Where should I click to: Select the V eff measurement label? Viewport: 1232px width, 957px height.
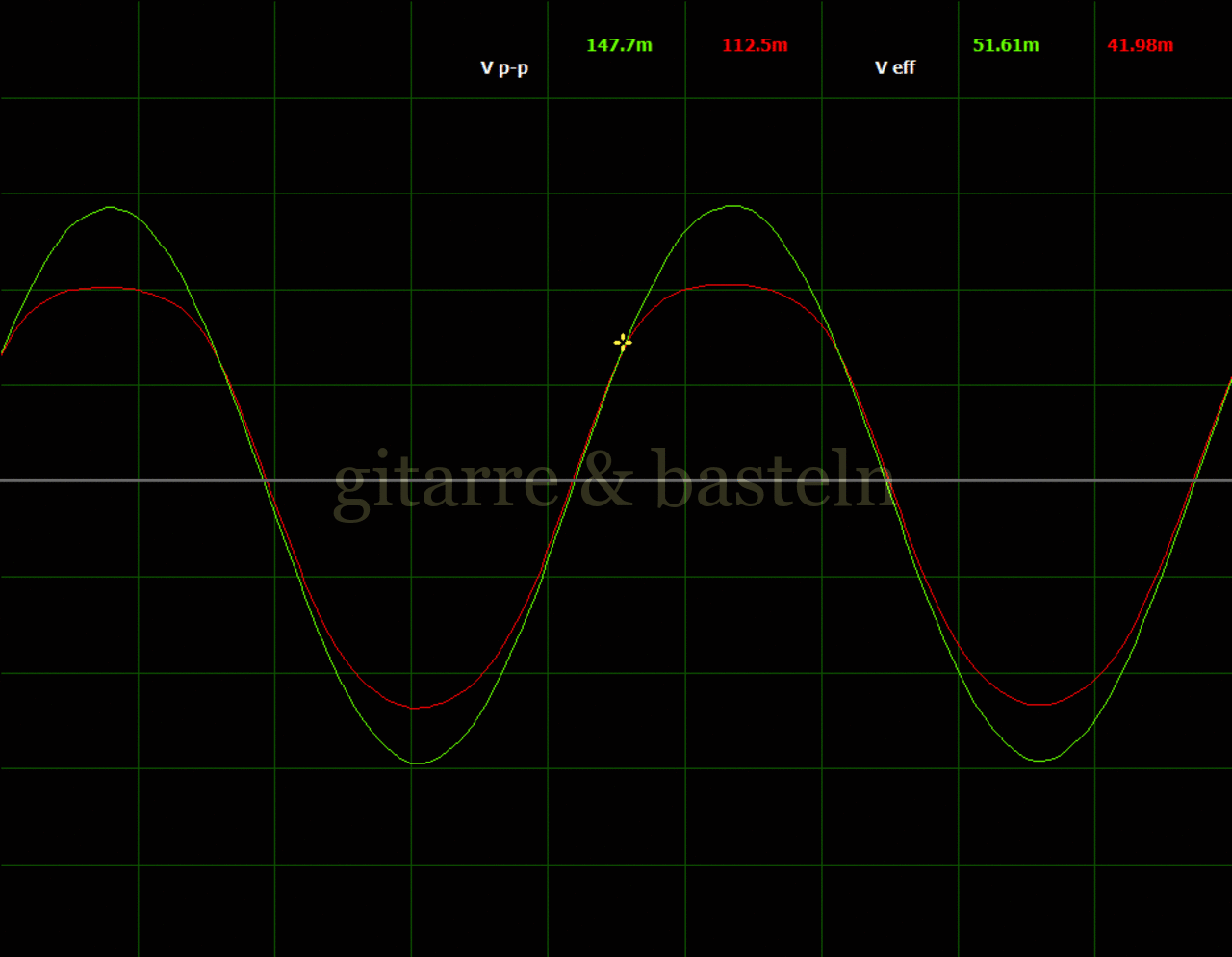(894, 67)
